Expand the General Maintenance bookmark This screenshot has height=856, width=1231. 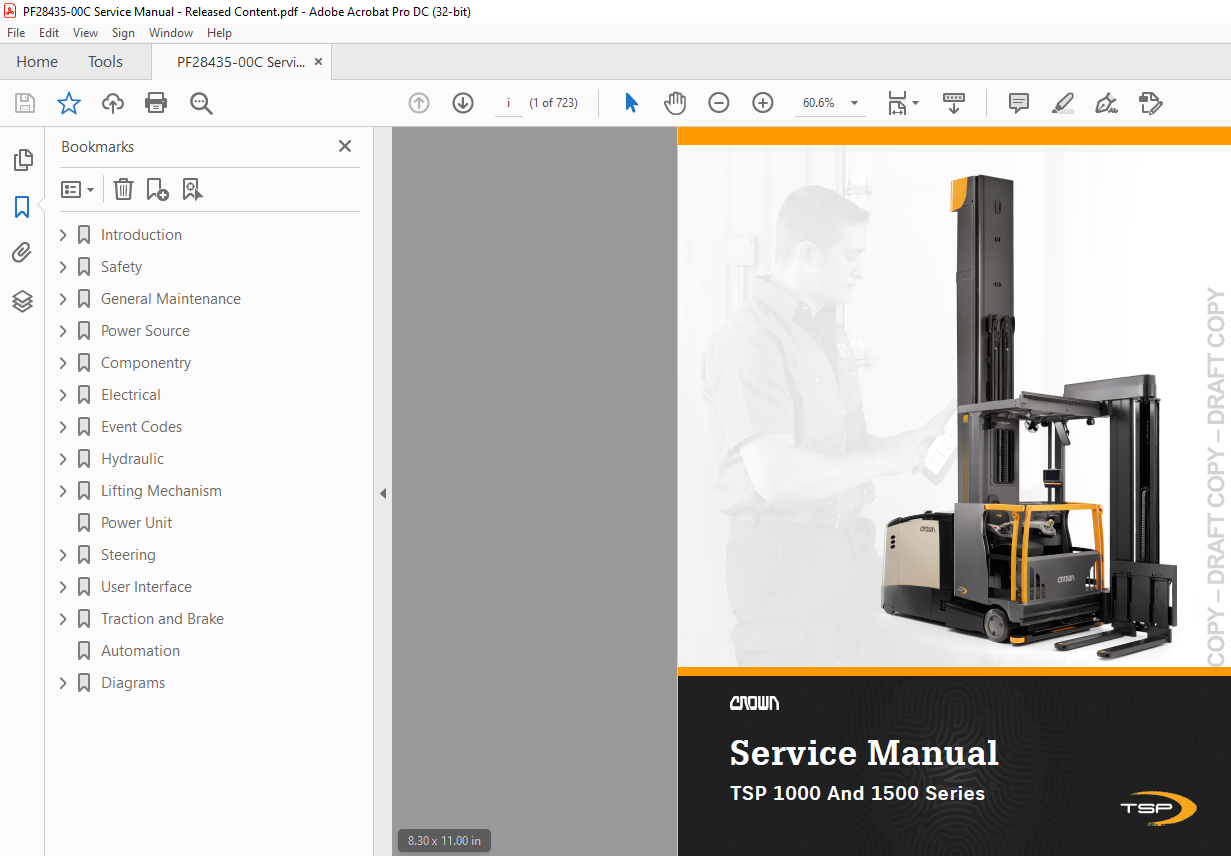63,299
